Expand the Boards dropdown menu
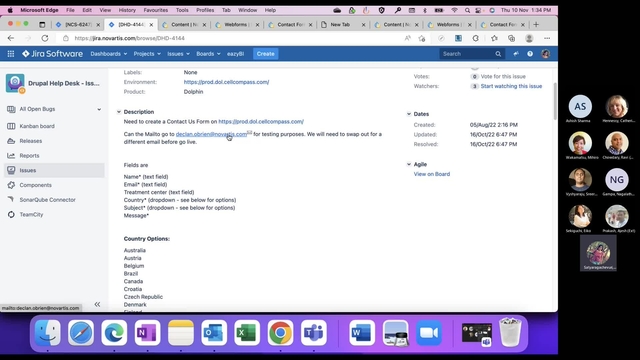This screenshot has width=640, height=360. click(x=208, y=54)
